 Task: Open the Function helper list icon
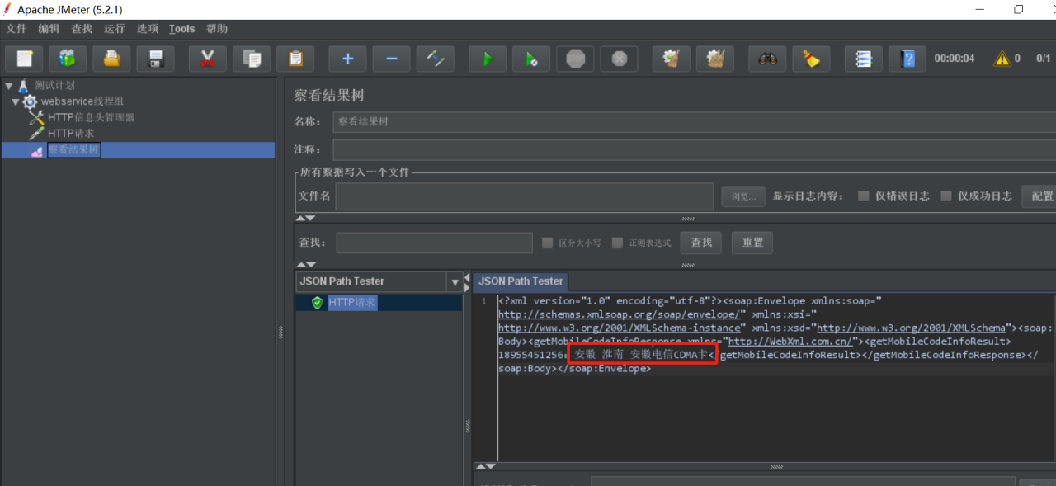[x=863, y=59]
